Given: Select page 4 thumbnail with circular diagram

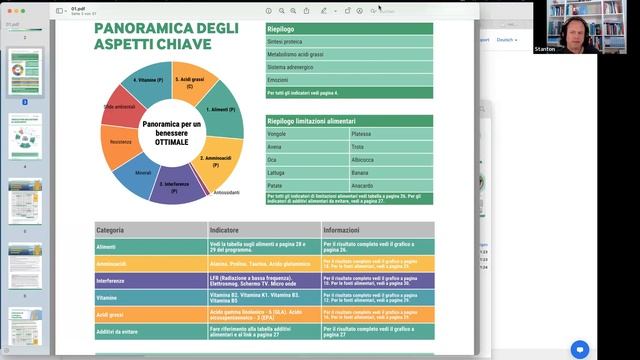Looking at the screenshot, I should point(25,136).
